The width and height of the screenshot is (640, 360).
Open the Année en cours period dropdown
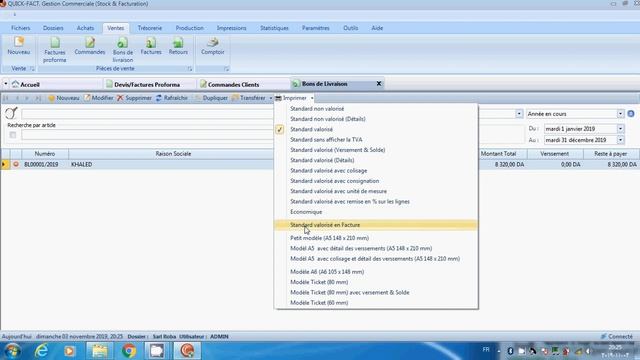coord(620,114)
